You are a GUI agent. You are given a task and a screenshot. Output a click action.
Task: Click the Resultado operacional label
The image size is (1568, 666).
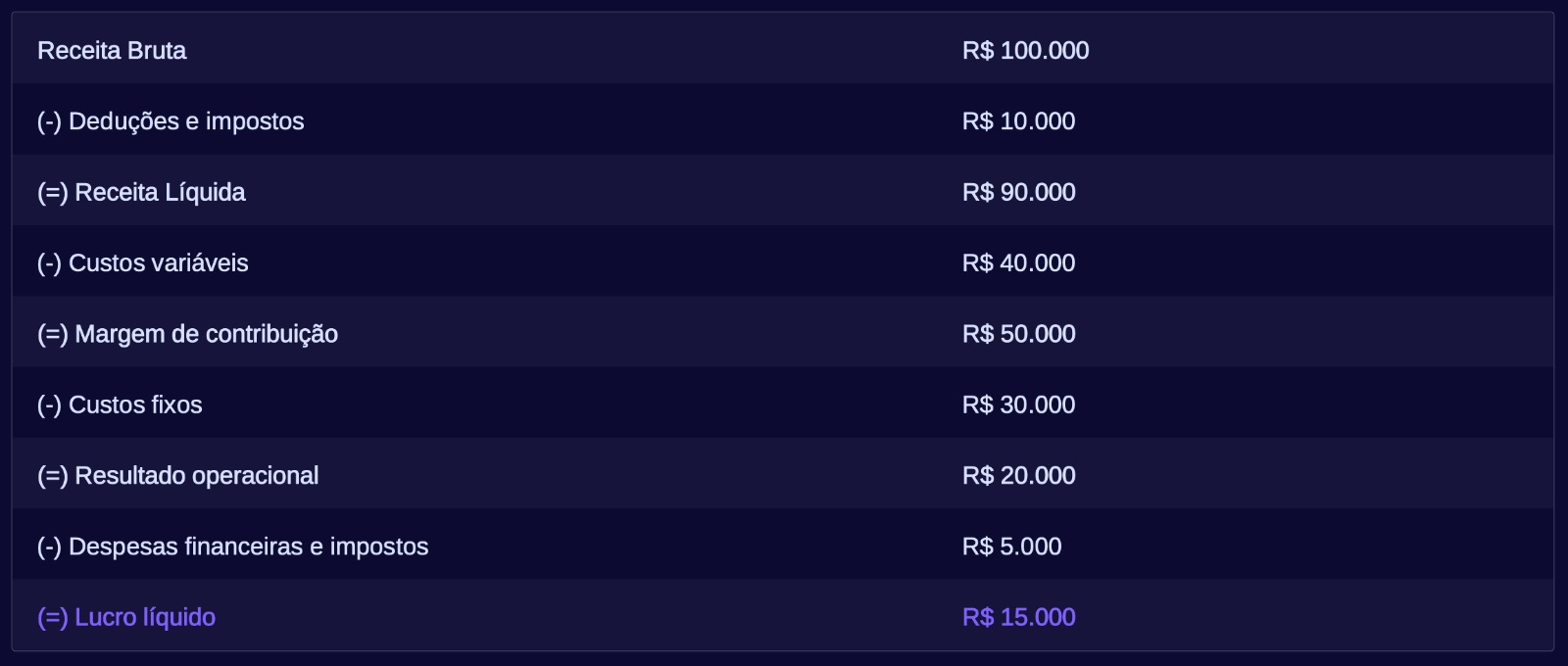tap(196, 476)
